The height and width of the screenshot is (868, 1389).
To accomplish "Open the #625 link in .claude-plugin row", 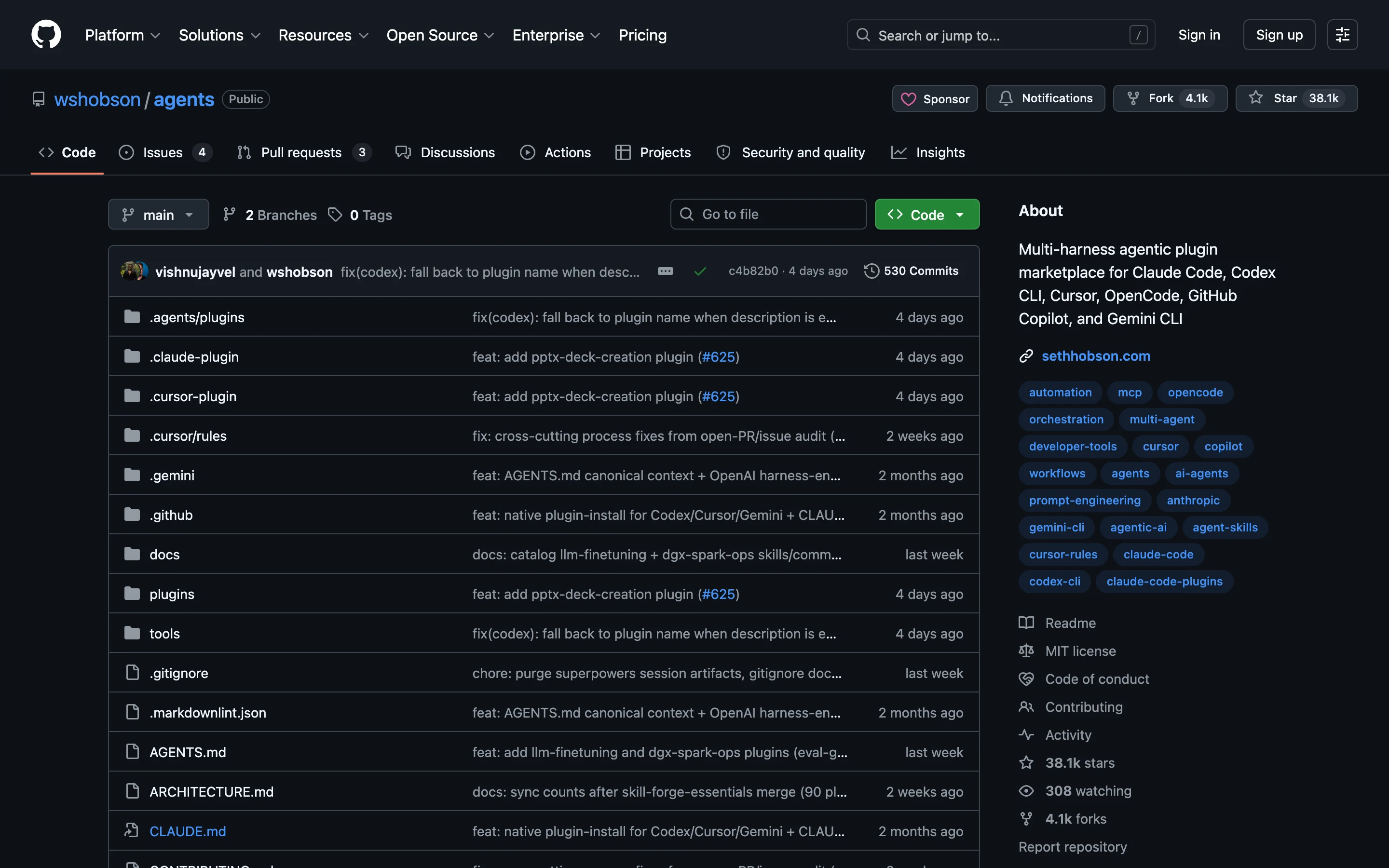I will click(719, 356).
